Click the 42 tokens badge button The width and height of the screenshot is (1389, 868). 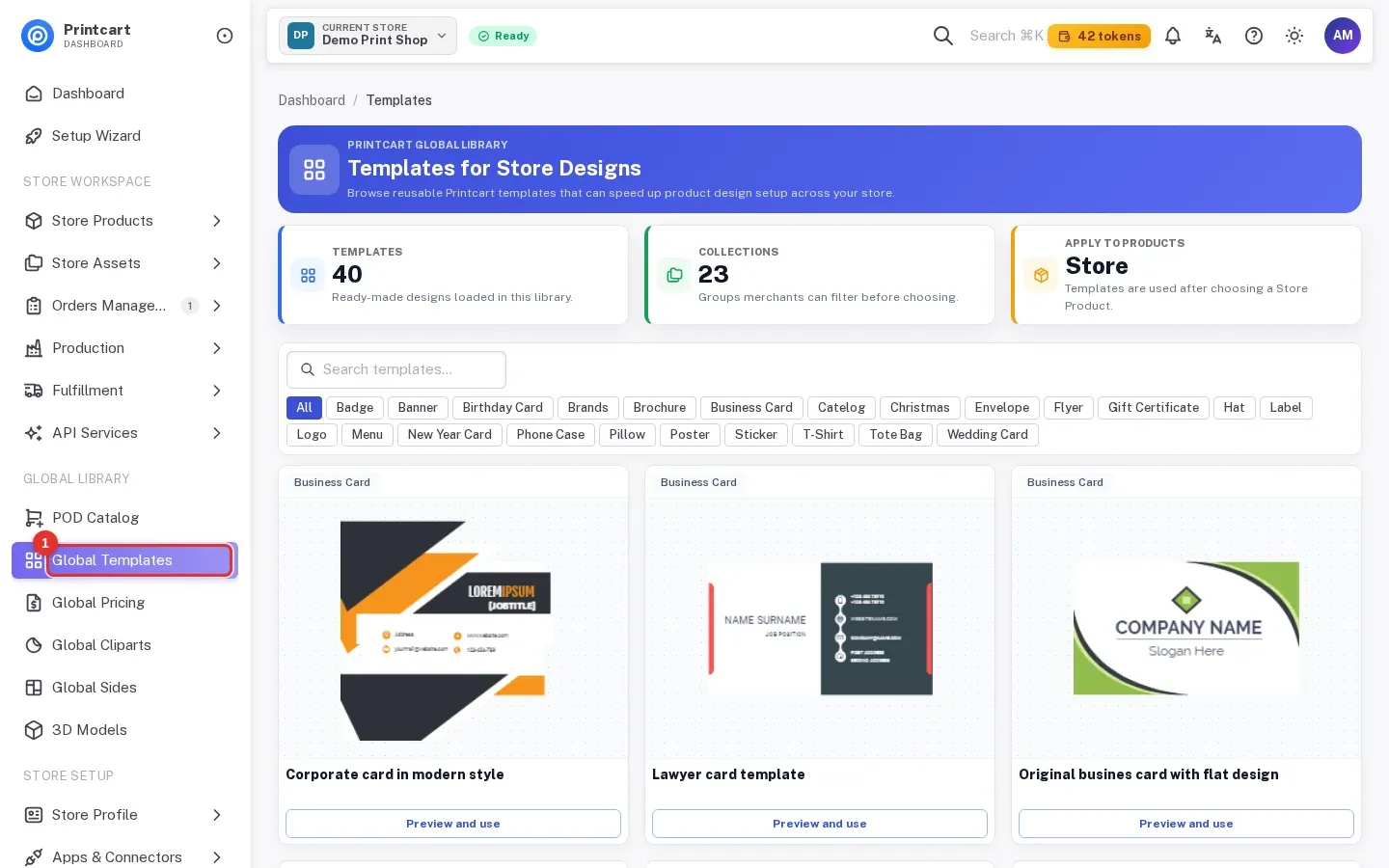(x=1100, y=36)
